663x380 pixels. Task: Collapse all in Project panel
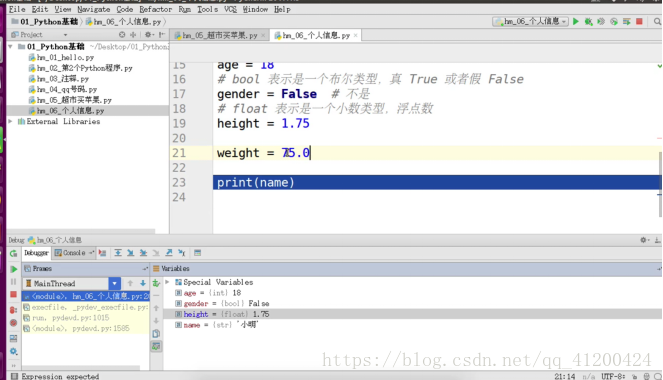(x=133, y=35)
